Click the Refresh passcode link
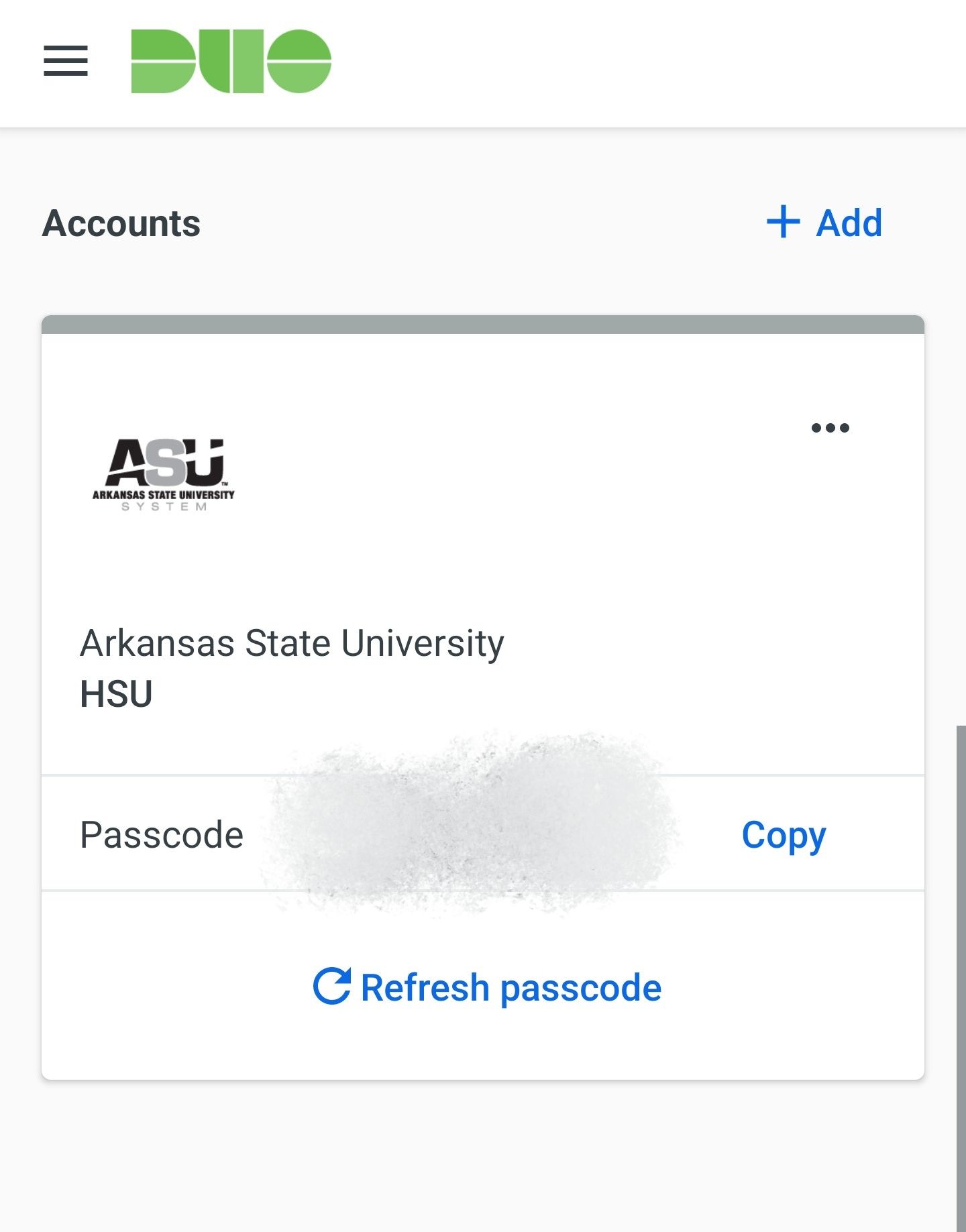Image resolution: width=966 pixels, height=1232 pixels. (487, 987)
